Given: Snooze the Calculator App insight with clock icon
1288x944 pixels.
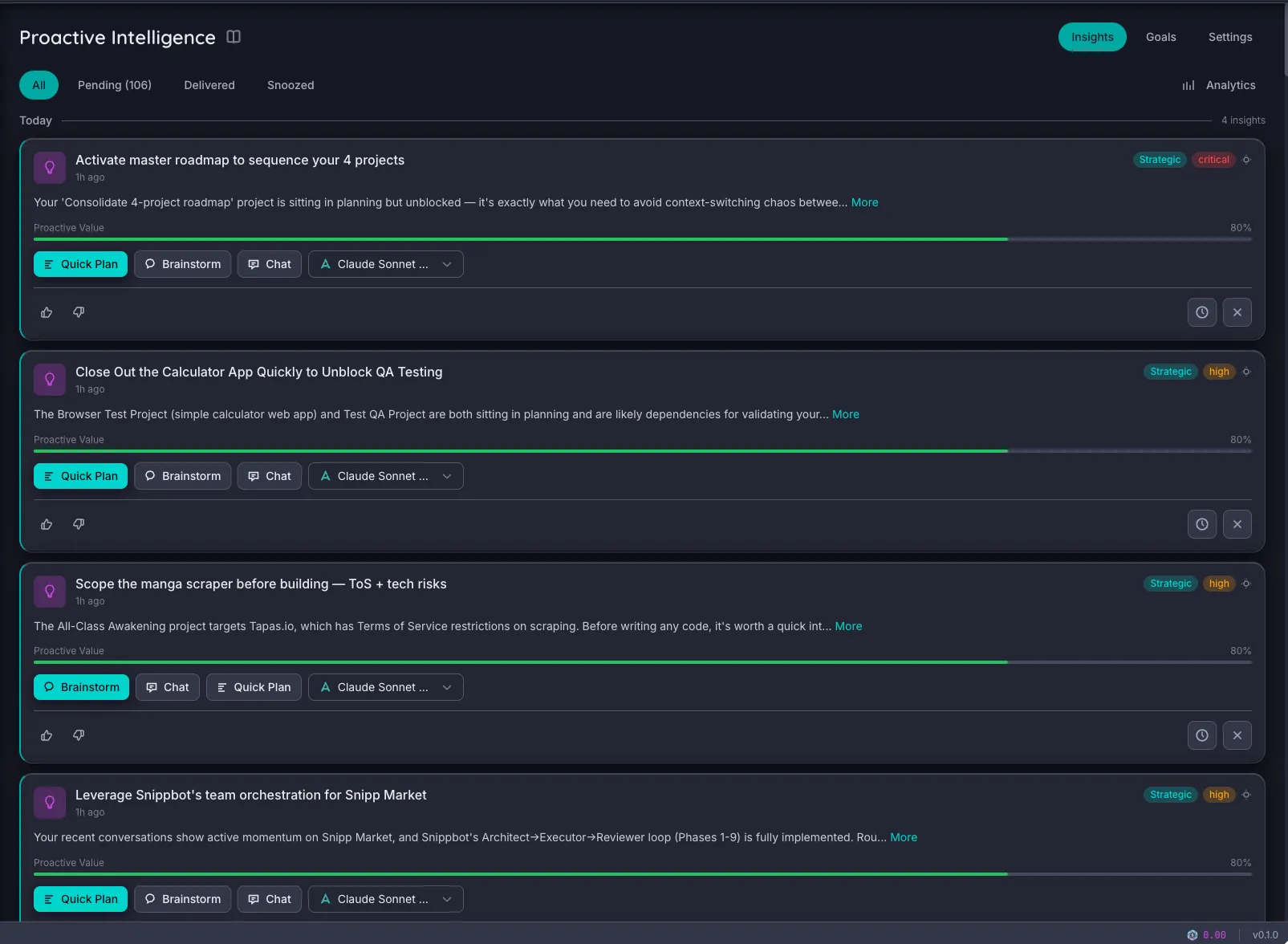Looking at the screenshot, I should click(x=1202, y=524).
